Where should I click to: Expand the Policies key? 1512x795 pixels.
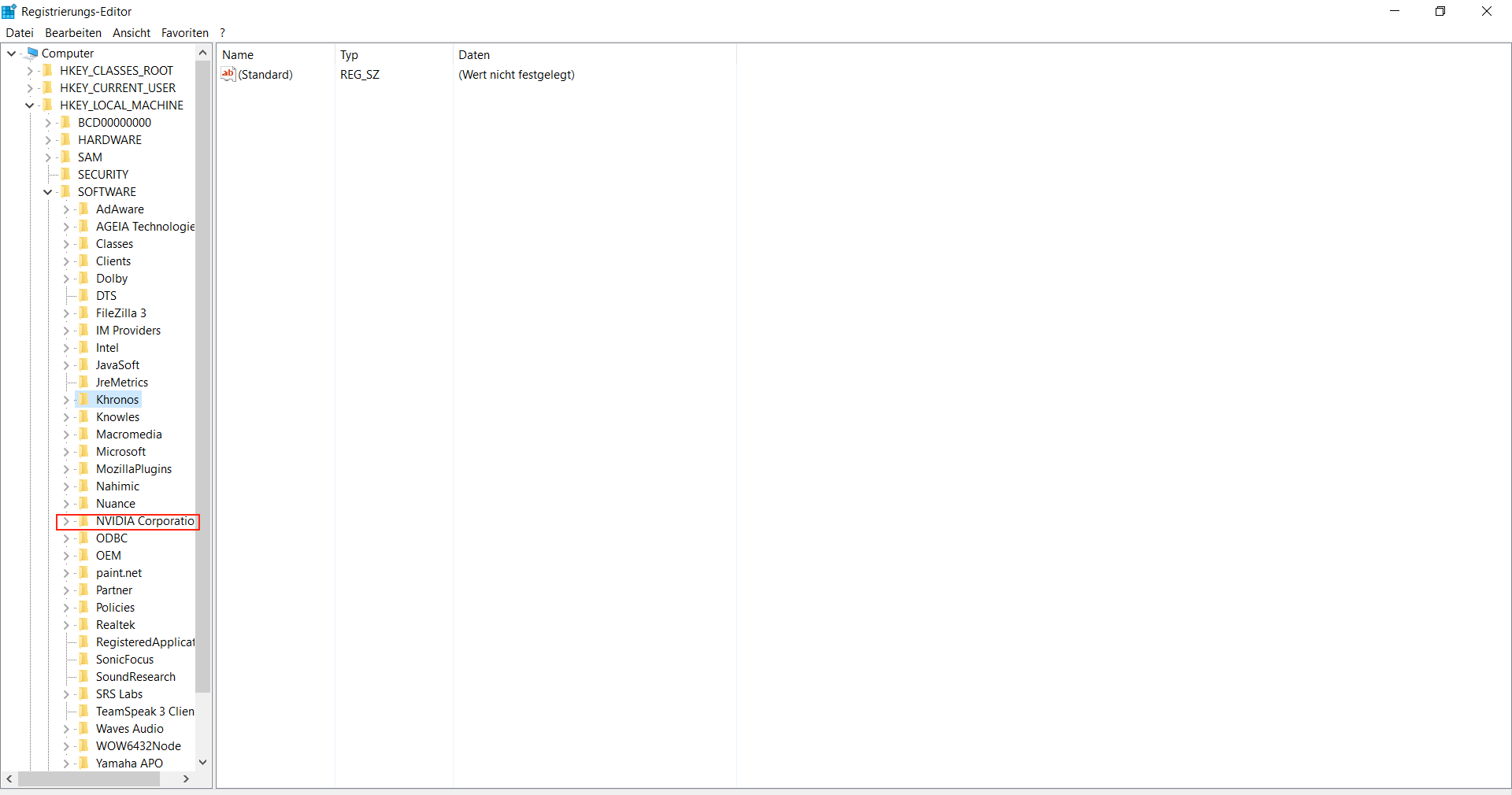tap(66, 608)
